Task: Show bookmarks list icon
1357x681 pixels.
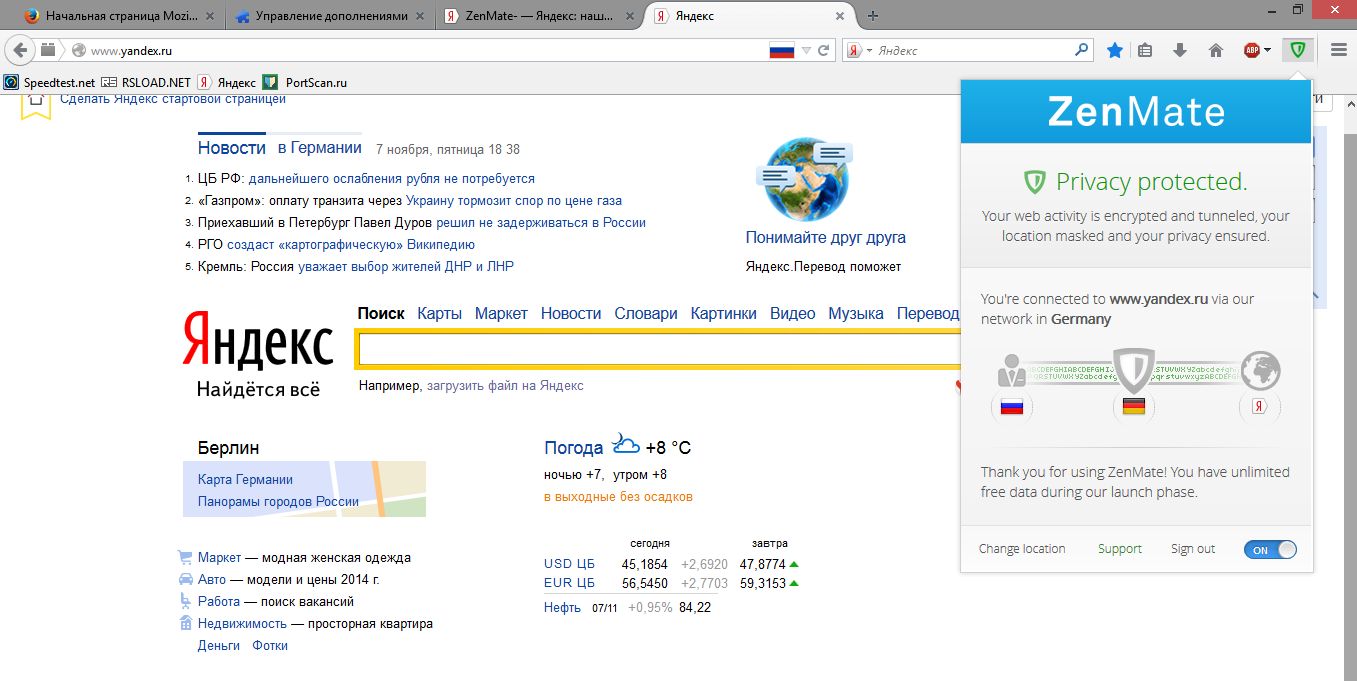Action: point(1146,50)
